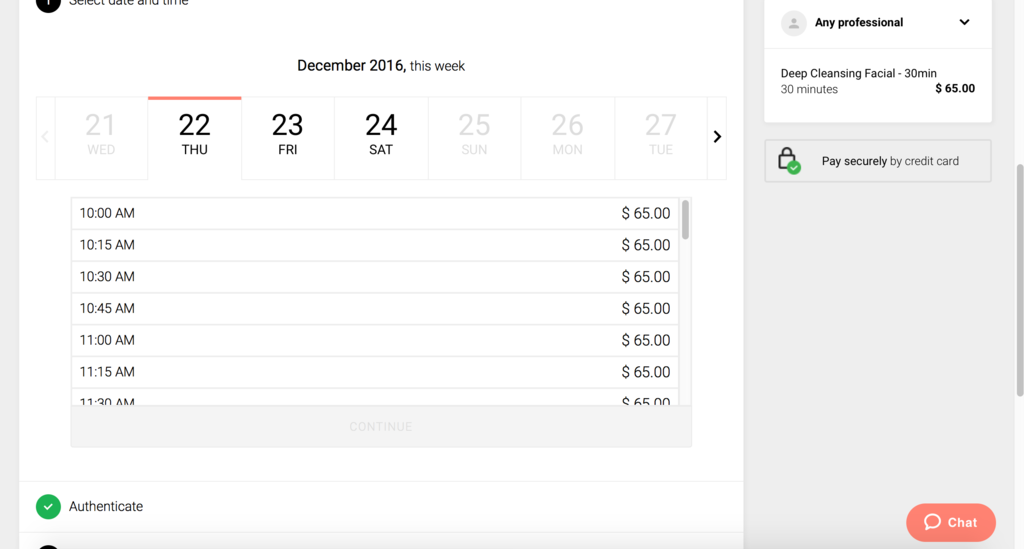Pick the 10:30 AM appointment slot

(375, 277)
